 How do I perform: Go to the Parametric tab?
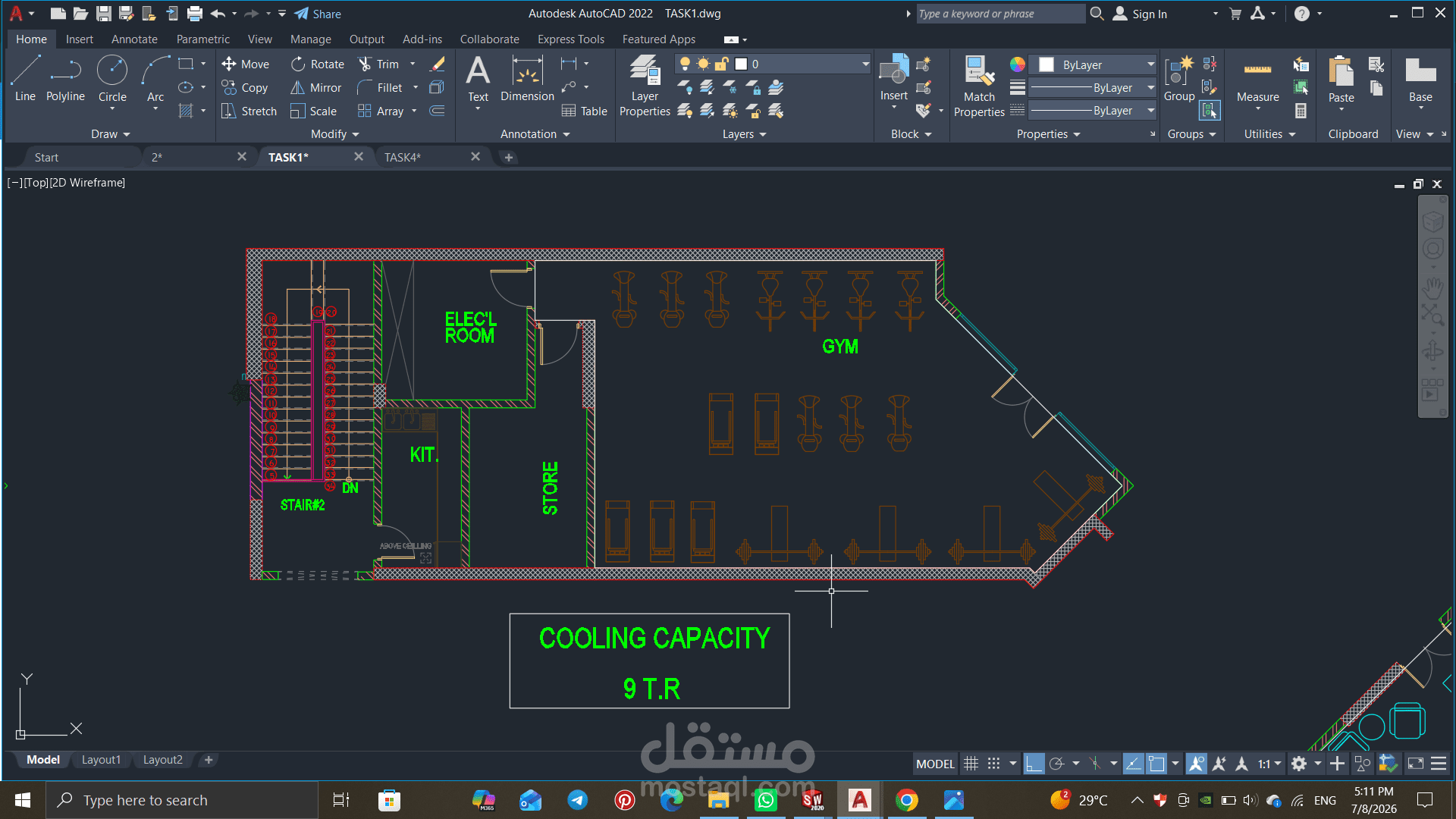click(x=202, y=39)
